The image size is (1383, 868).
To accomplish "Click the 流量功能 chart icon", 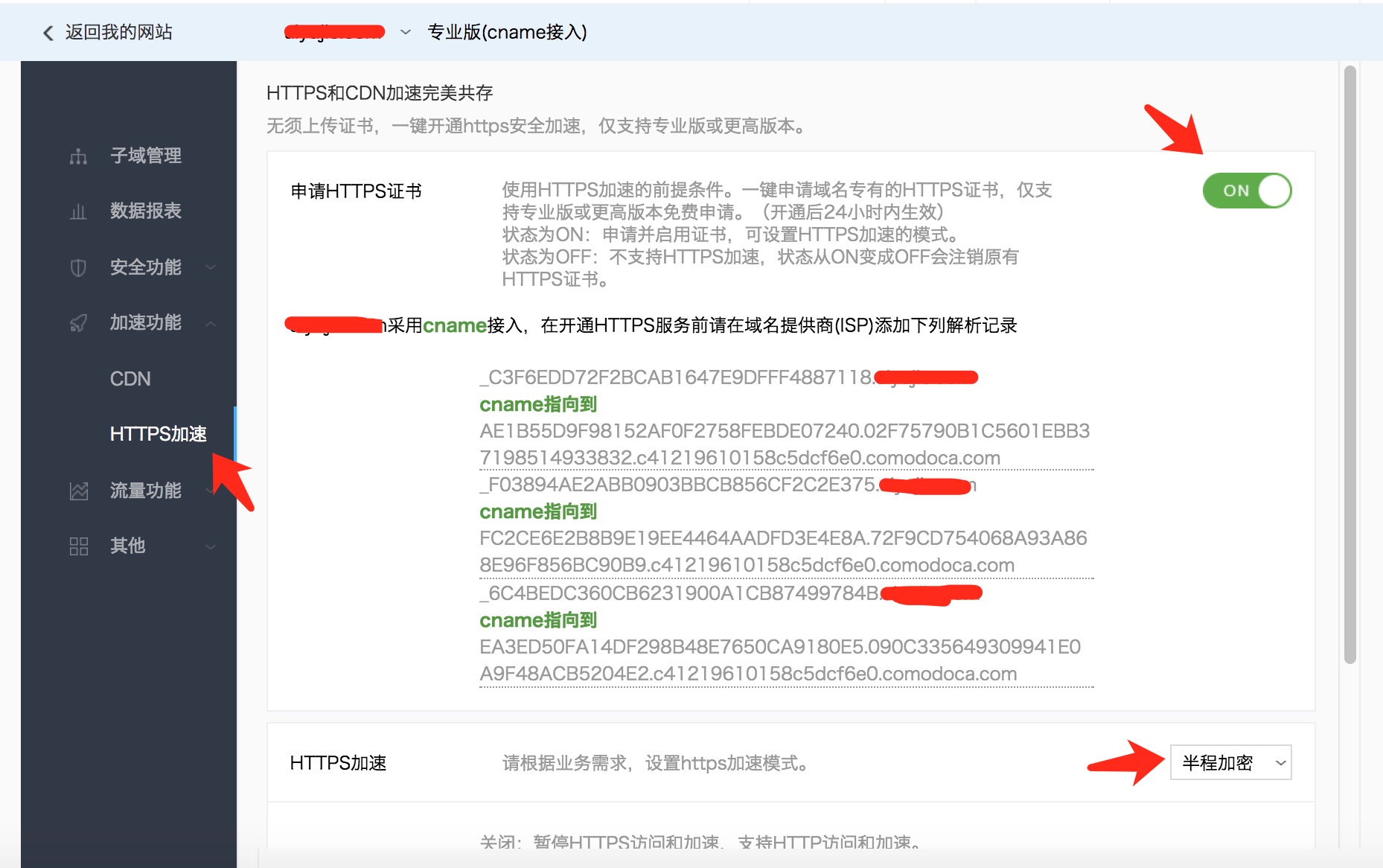I will pos(78,491).
